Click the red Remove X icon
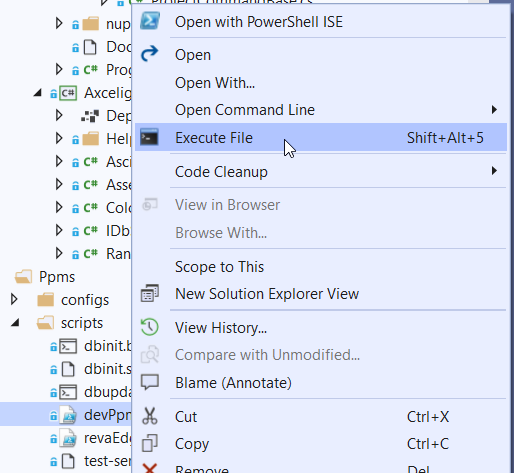The height and width of the screenshot is (473, 514). tap(150, 468)
